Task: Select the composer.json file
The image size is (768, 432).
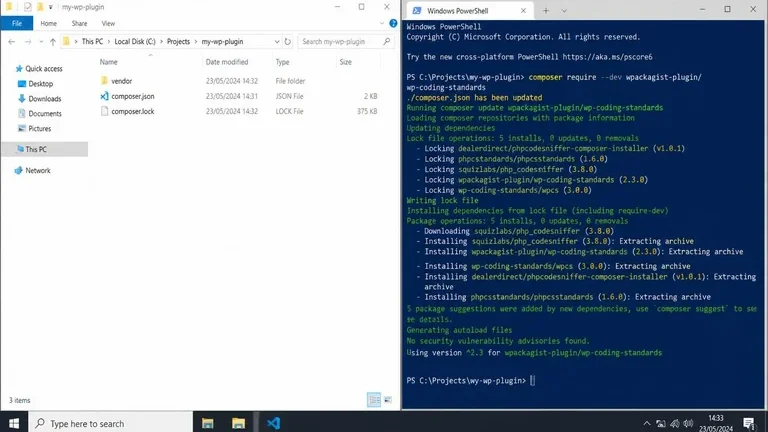Action: point(133,96)
